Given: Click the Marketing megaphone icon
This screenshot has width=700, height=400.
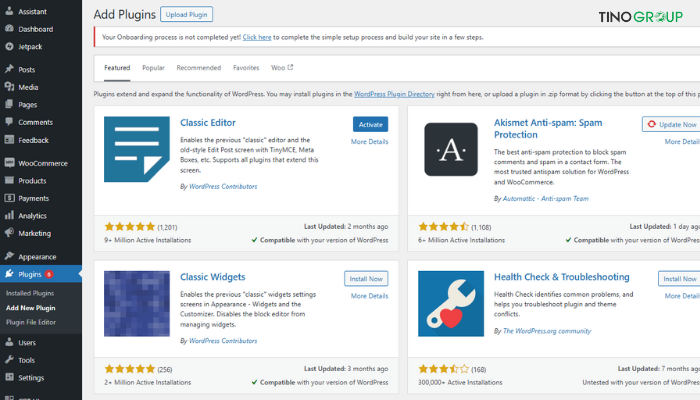Looking at the screenshot, I should [x=9, y=233].
